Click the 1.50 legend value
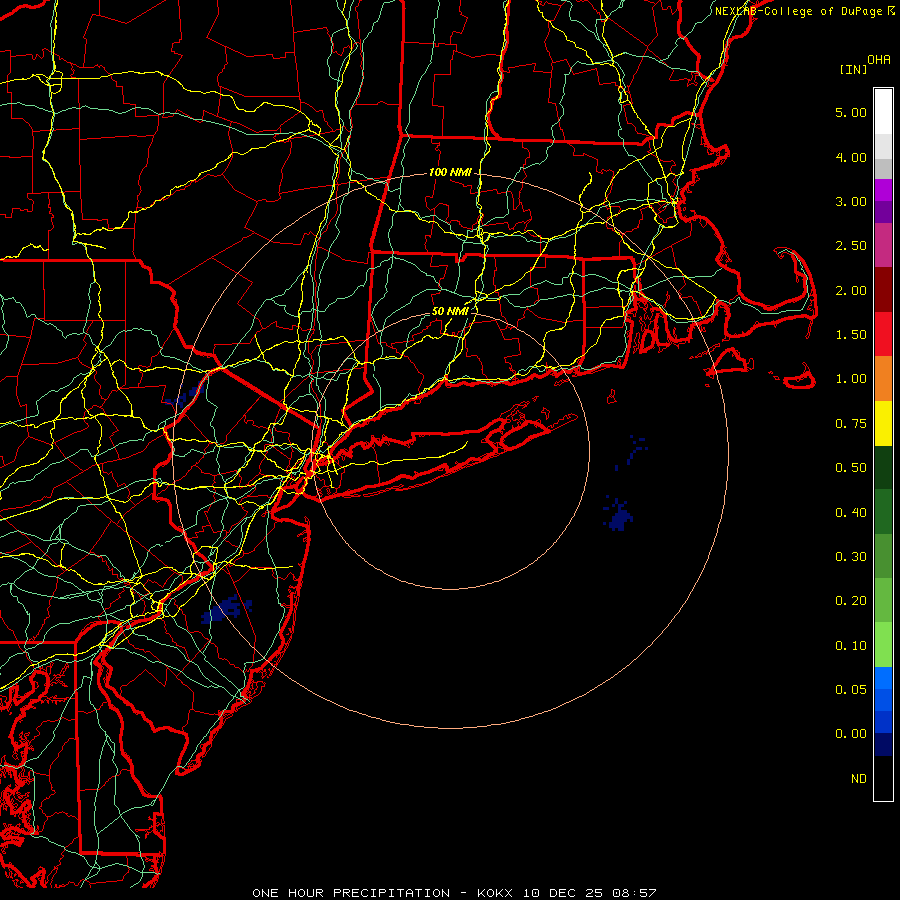The width and height of the screenshot is (900, 900). 851,335
